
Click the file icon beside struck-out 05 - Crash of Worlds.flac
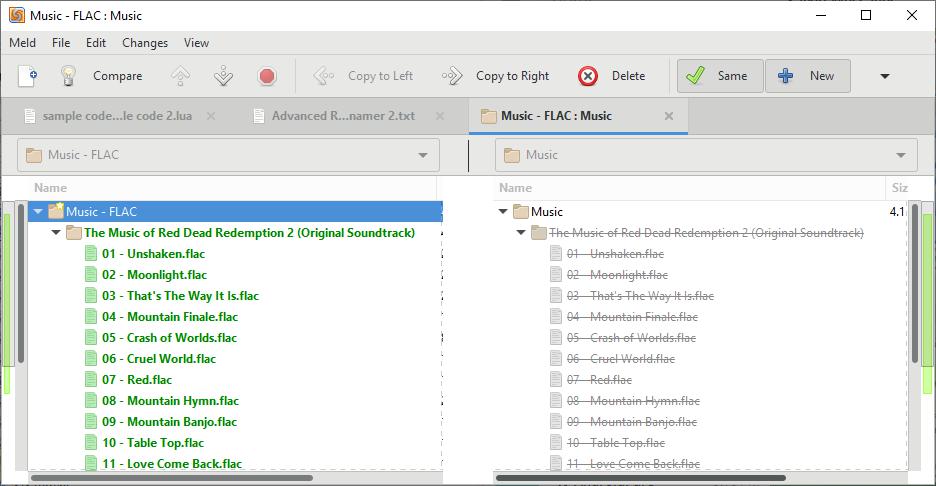click(x=556, y=338)
